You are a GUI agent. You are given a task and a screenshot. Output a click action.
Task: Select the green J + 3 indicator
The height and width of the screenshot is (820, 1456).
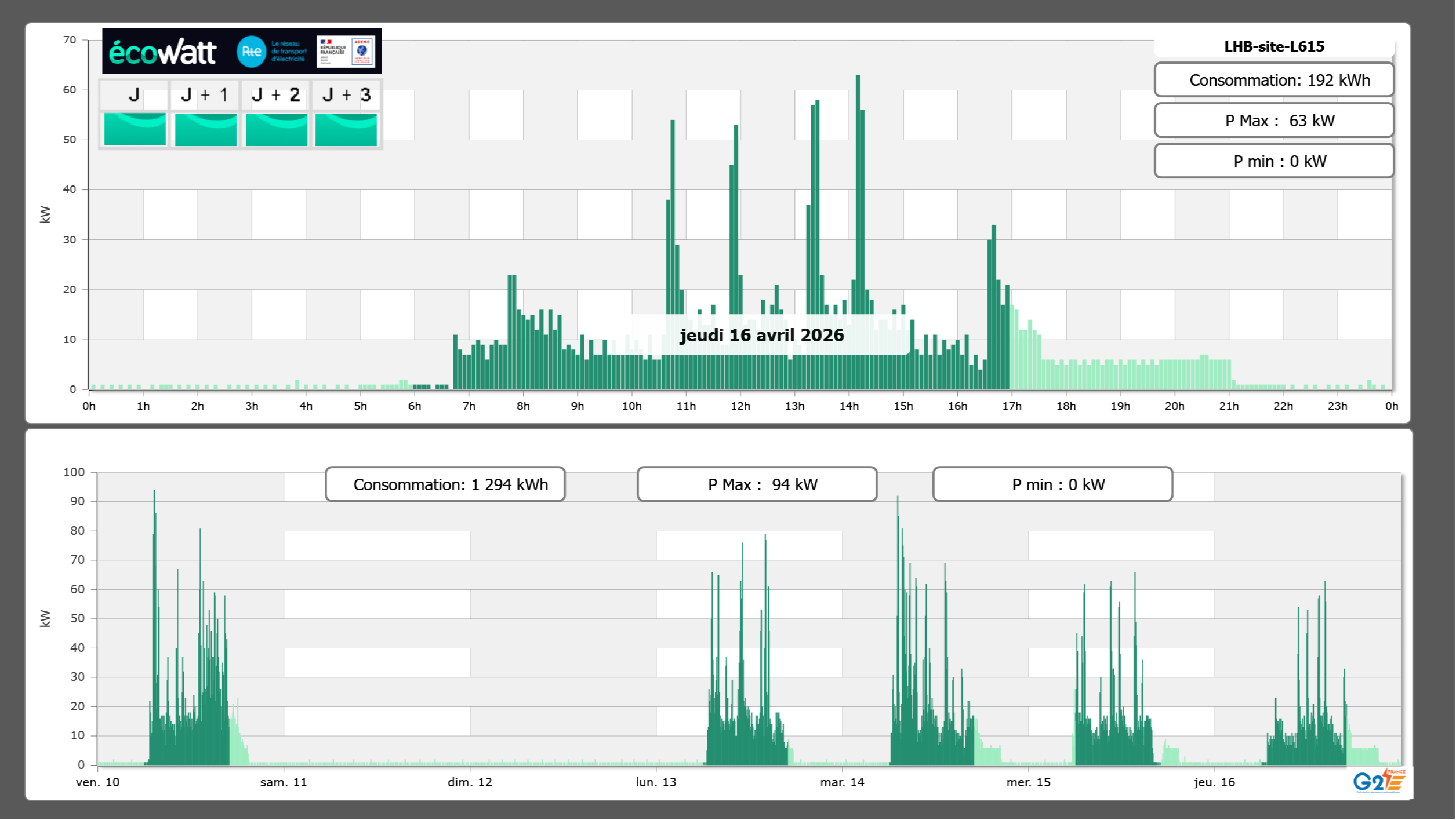point(346,129)
